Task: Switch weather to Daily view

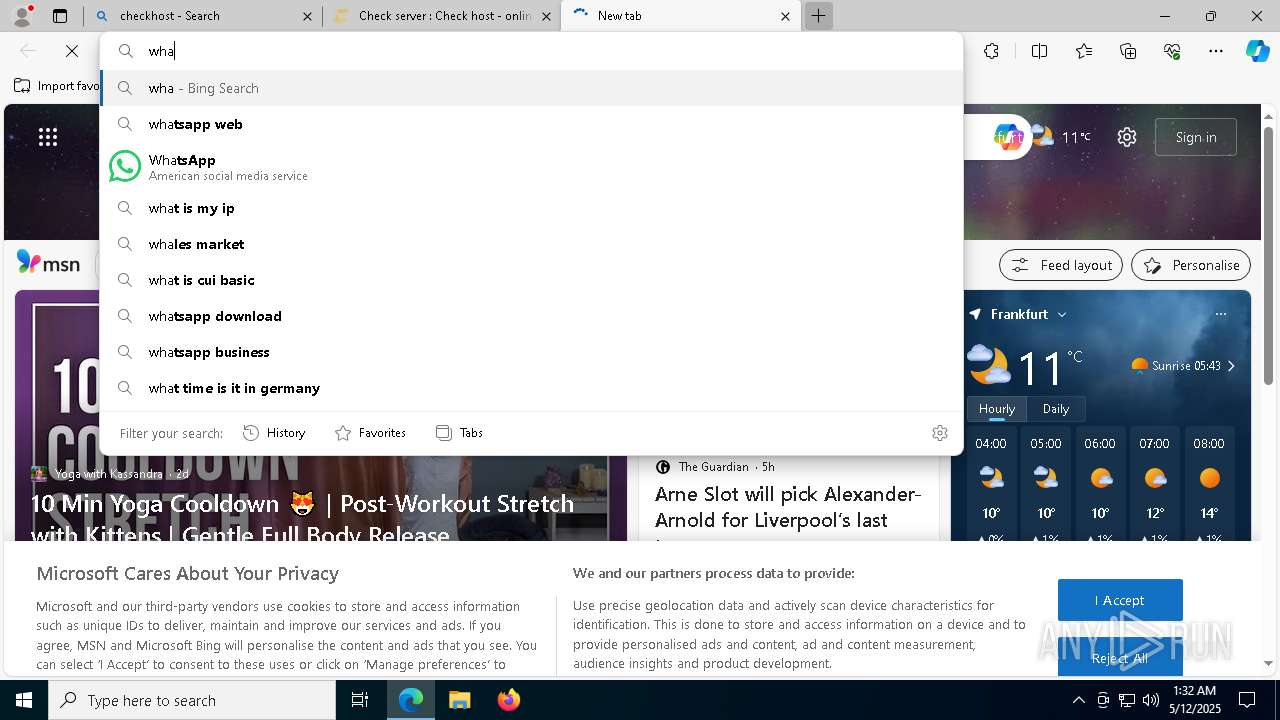Action: pyautogui.click(x=1056, y=408)
